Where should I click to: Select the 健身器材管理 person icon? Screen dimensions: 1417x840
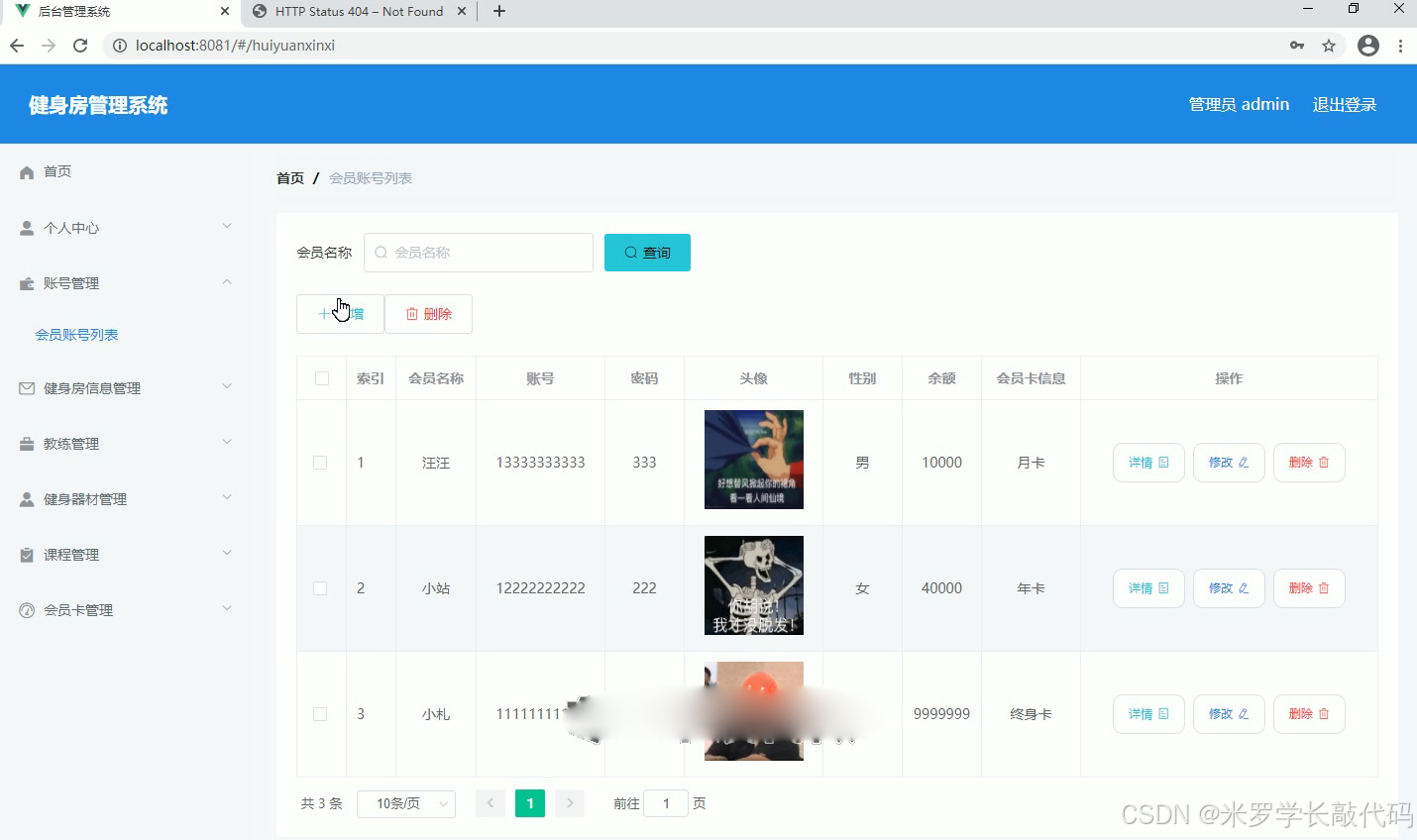tap(25, 498)
